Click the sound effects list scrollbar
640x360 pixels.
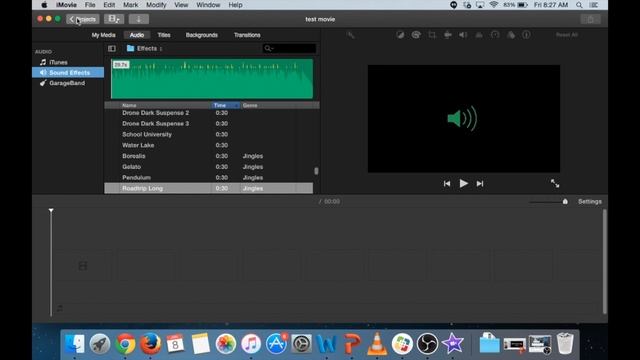316,171
